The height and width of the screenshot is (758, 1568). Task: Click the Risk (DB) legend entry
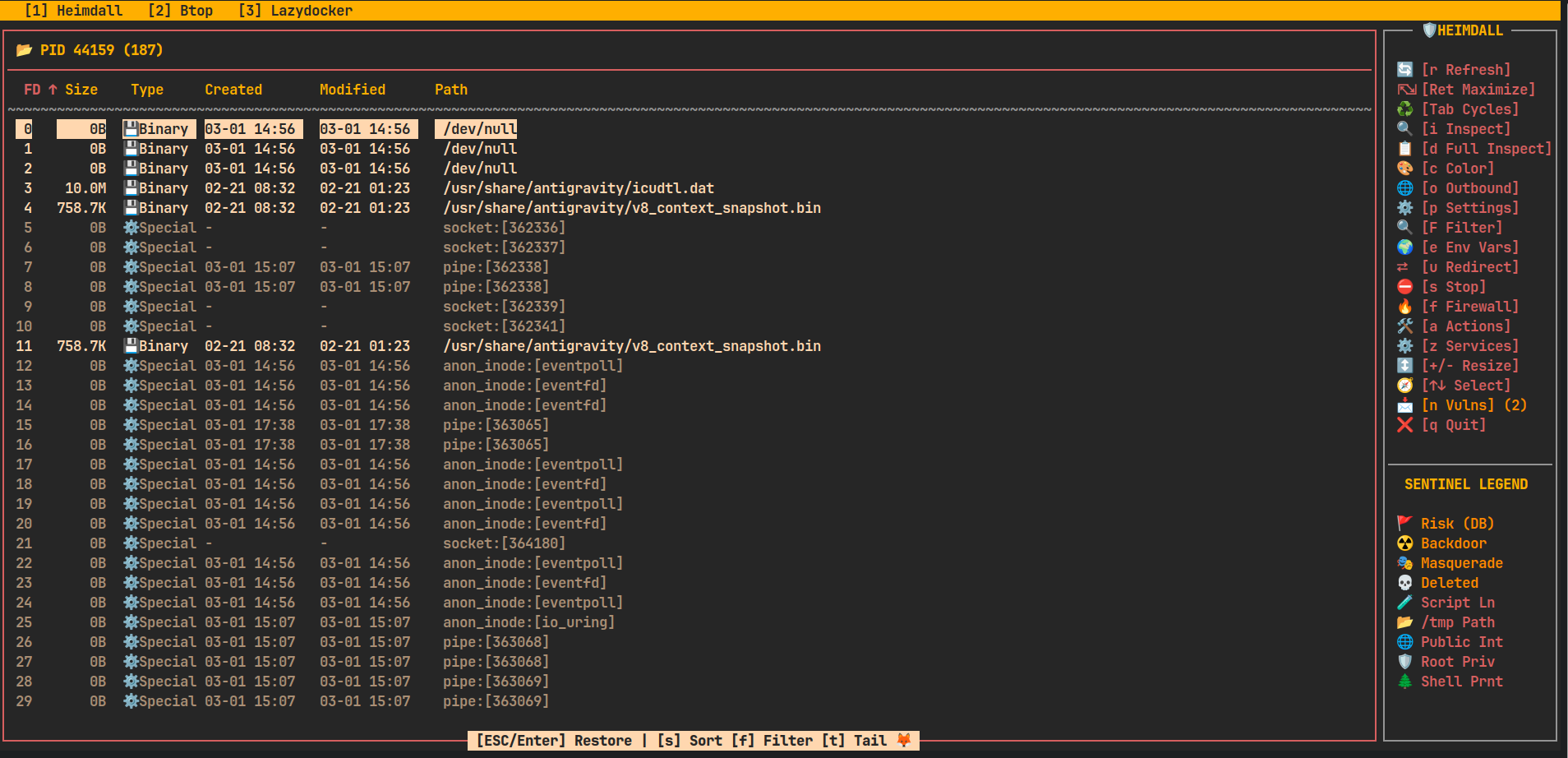[1446, 524]
